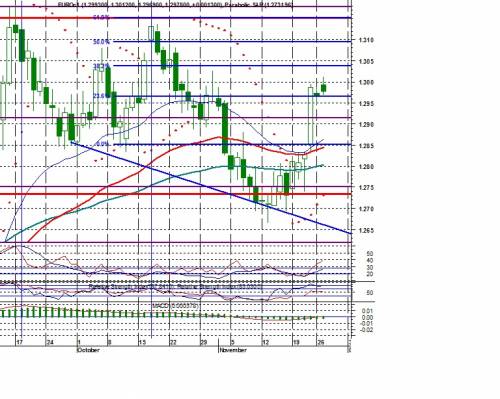The height and width of the screenshot is (399, 500).
Task: Click the date label 17
Action: (20, 342)
